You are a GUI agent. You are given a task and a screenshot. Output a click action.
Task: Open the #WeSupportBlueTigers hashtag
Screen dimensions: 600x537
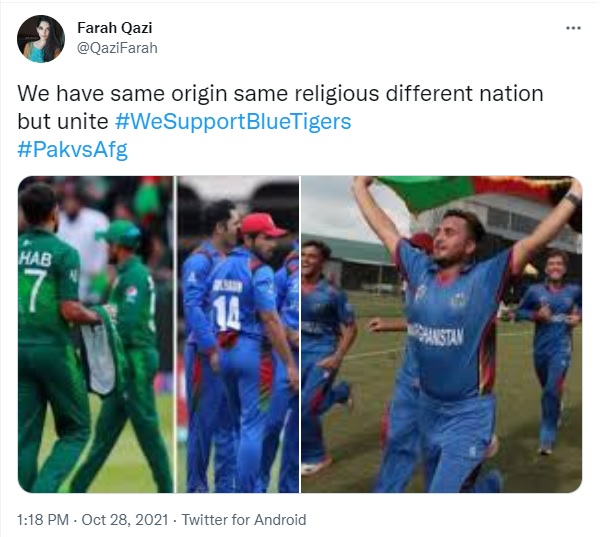point(233,122)
